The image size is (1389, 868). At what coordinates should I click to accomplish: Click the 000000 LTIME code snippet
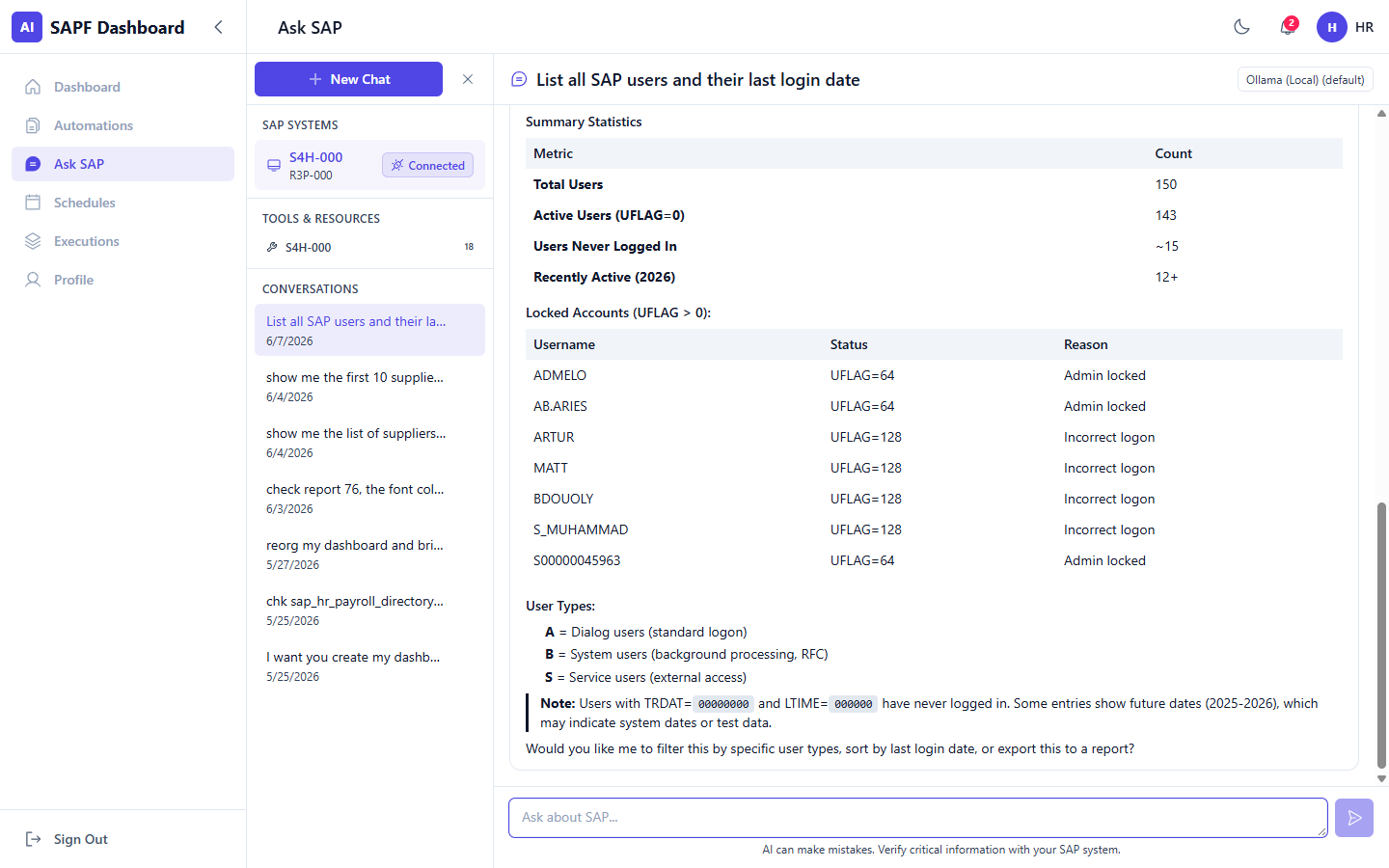coord(854,704)
